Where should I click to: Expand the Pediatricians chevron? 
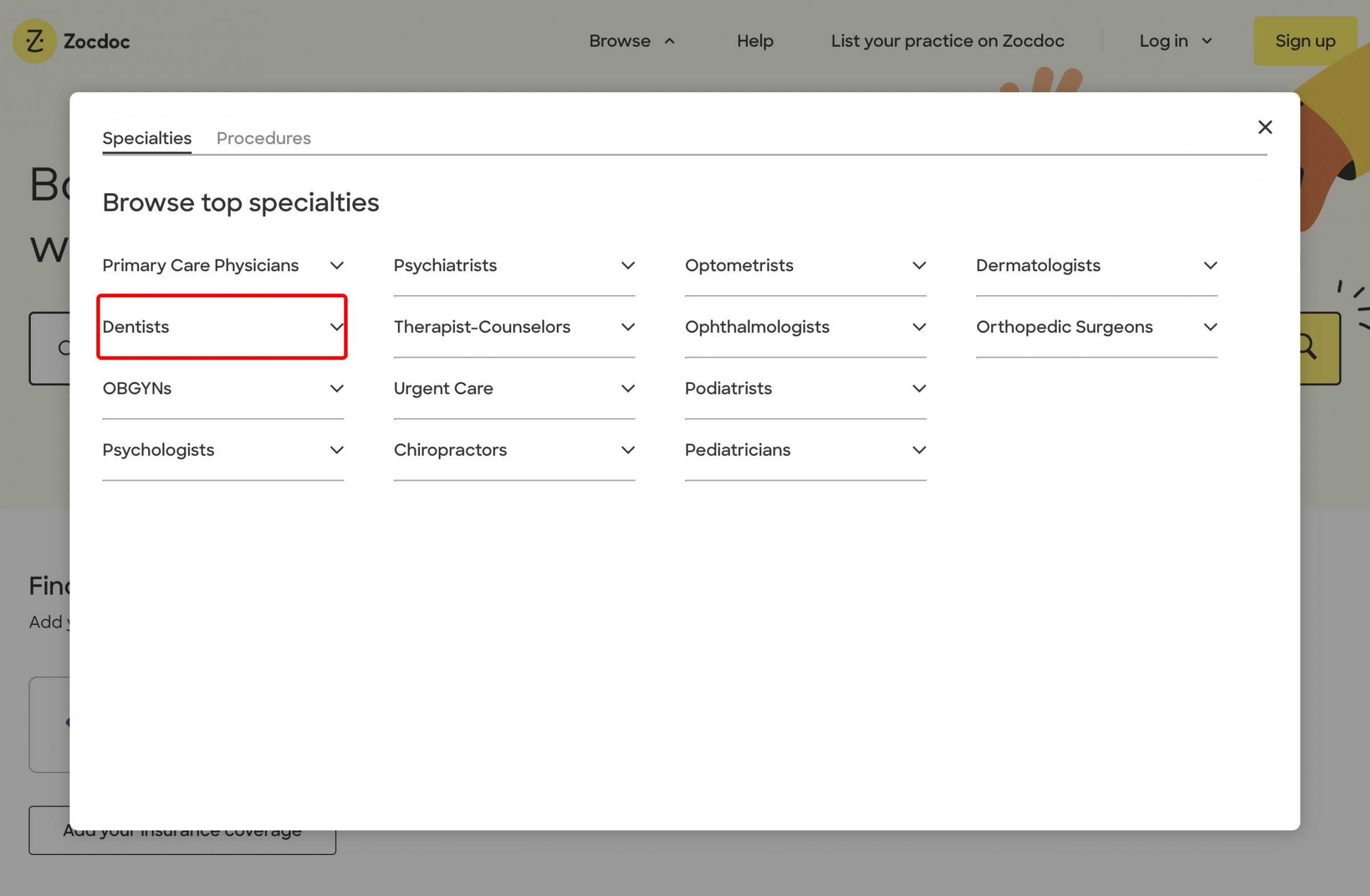919,450
